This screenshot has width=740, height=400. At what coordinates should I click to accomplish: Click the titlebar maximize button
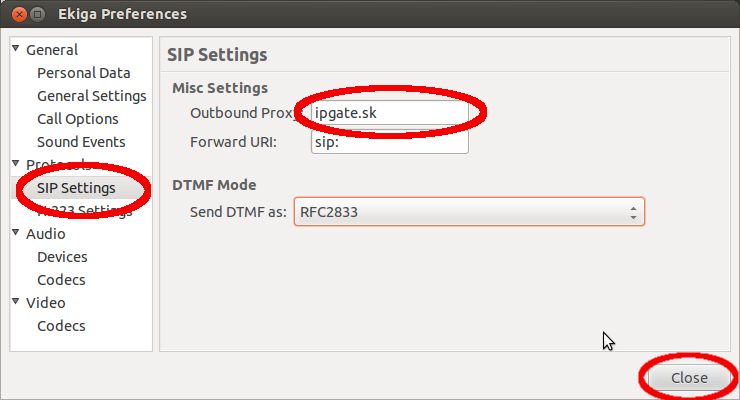[x=38, y=15]
